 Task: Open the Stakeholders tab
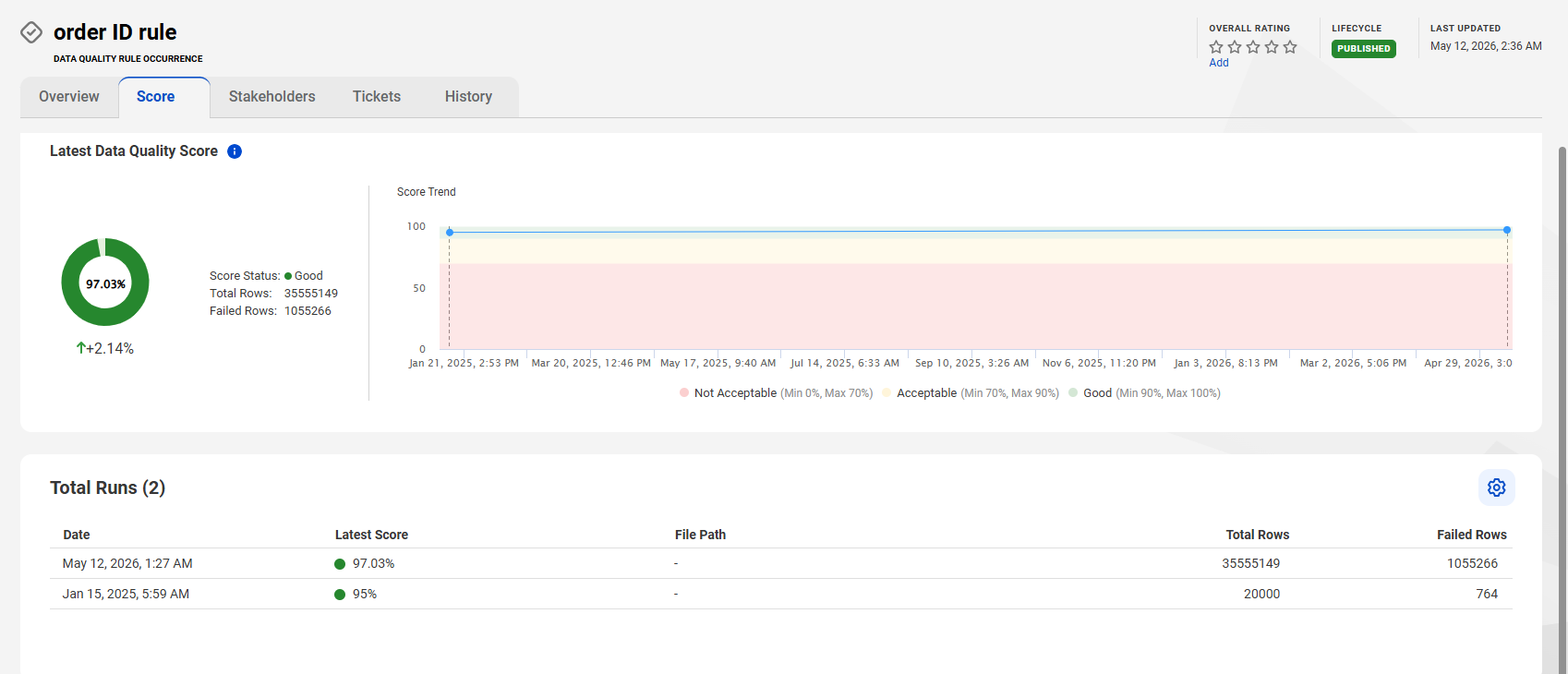coord(272,97)
